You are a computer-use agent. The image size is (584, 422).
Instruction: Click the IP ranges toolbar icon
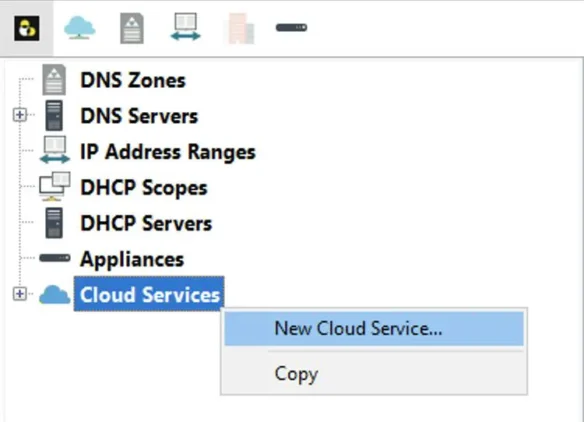(185, 27)
